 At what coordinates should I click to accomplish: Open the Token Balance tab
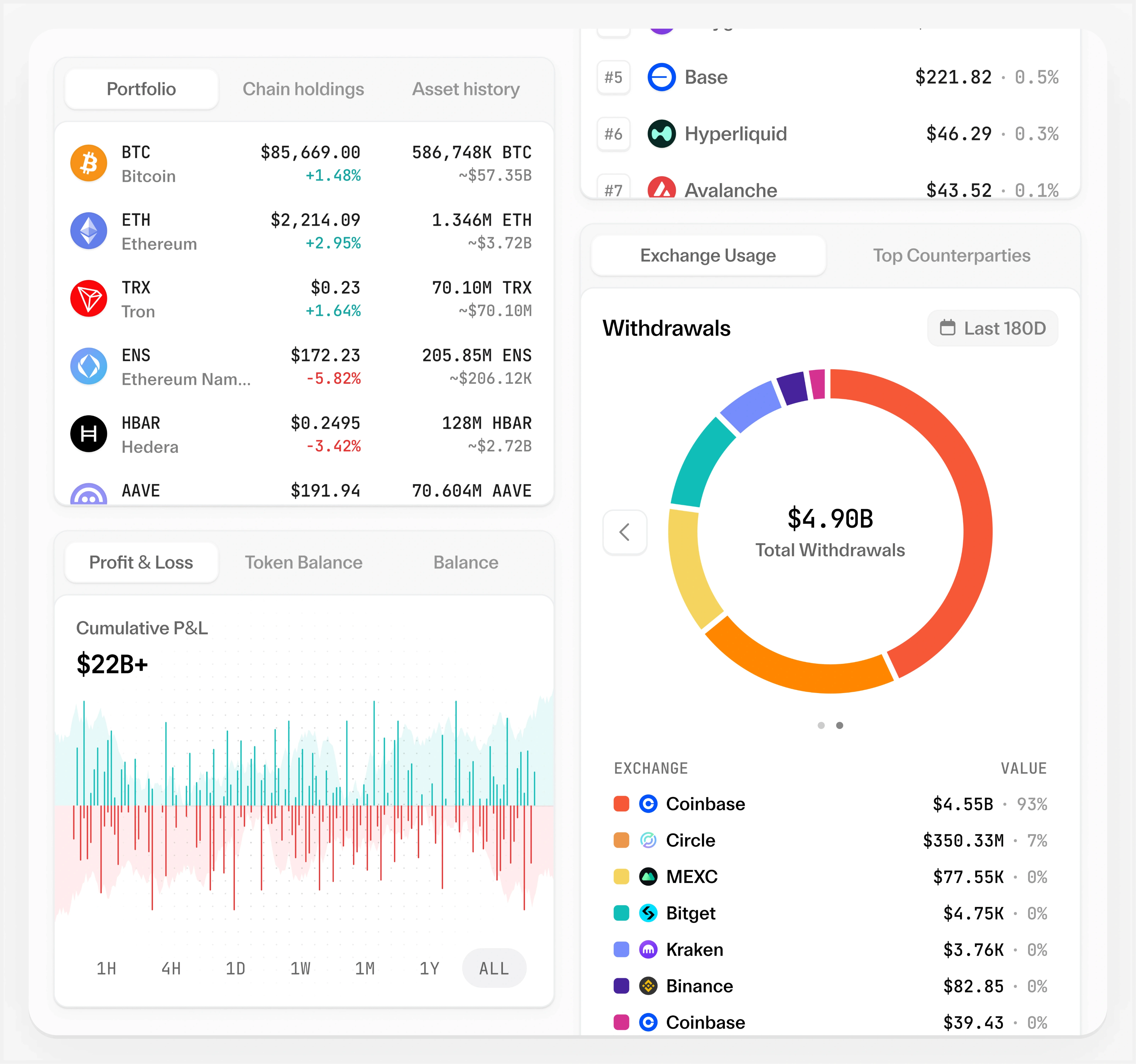[x=304, y=563]
